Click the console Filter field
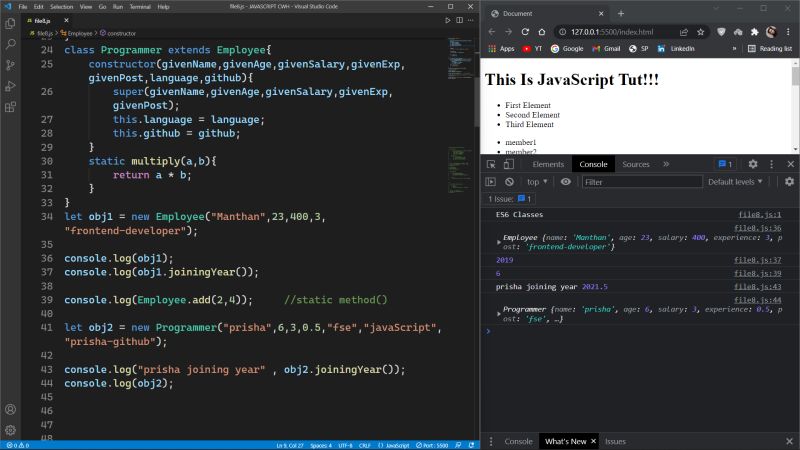This screenshot has width=800, height=450. 642,182
